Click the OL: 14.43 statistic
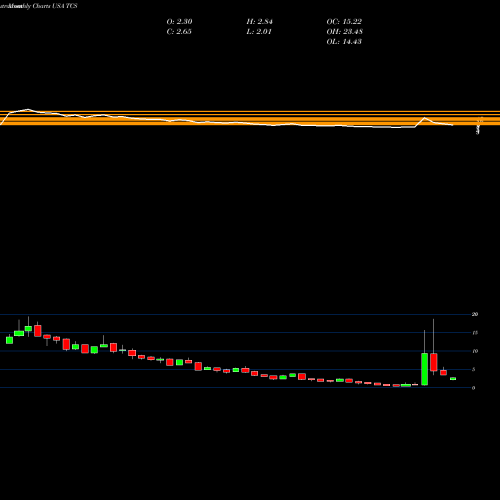This screenshot has width=500, height=500. click(x=344, y=42)
